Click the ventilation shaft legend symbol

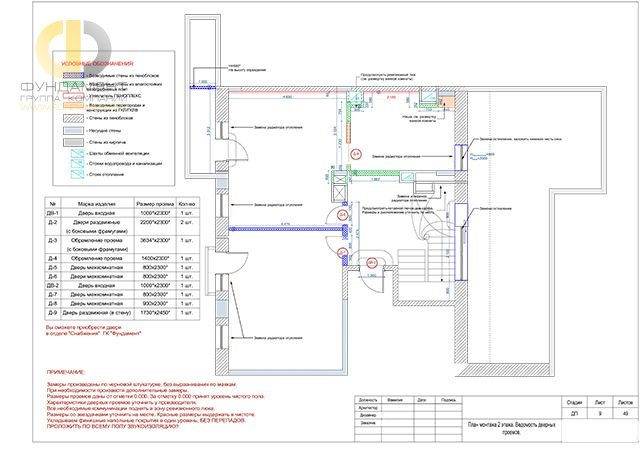coord(77,154)
